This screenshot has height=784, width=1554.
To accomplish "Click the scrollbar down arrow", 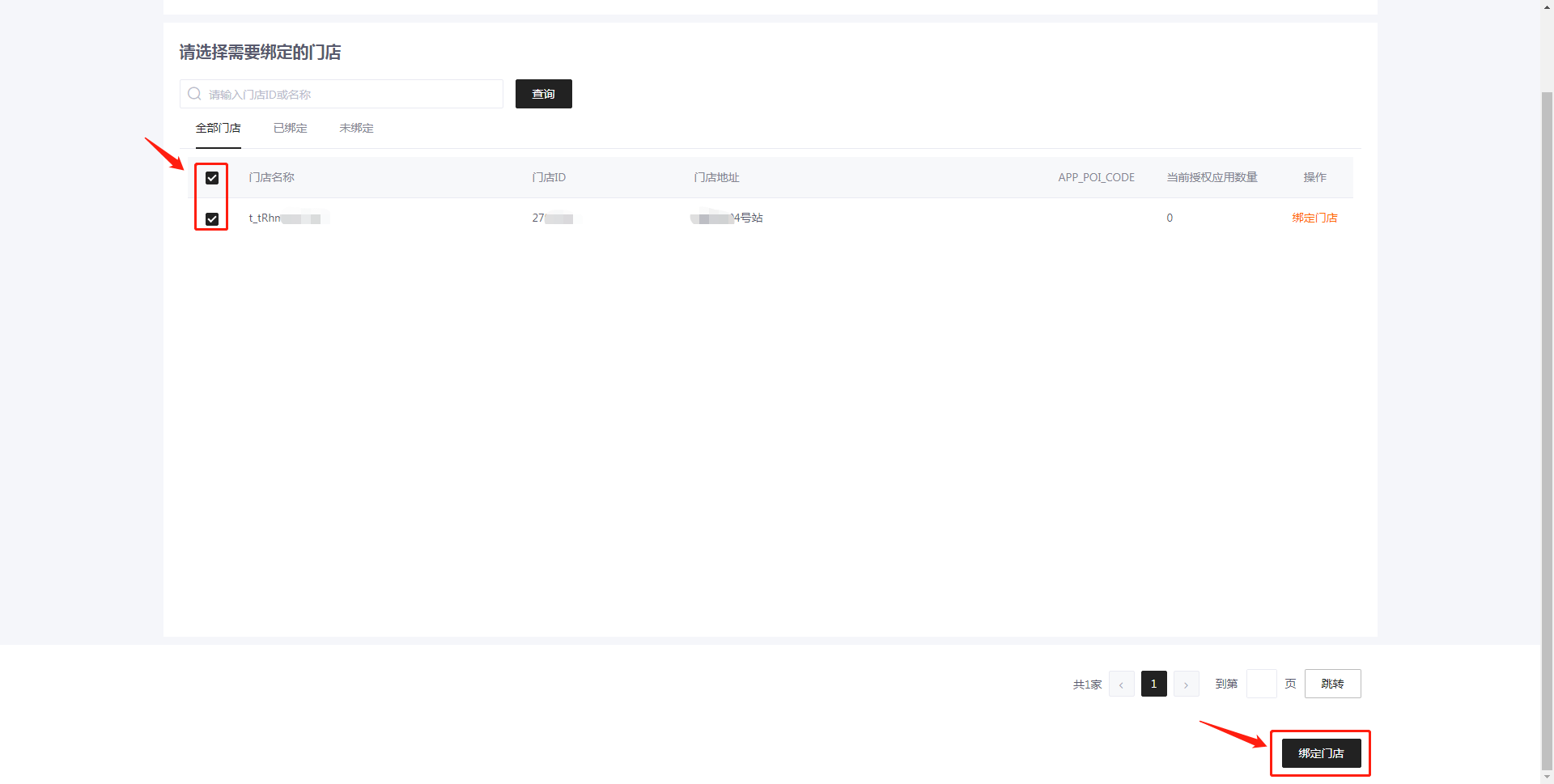I will (x=1547, y=778).
